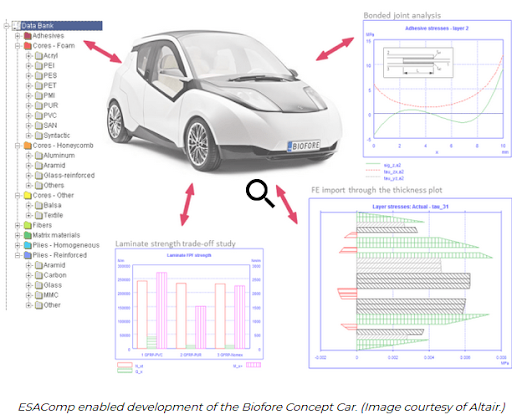
Task: Click the Fibers folder icon
Action: tap(28, 225)
